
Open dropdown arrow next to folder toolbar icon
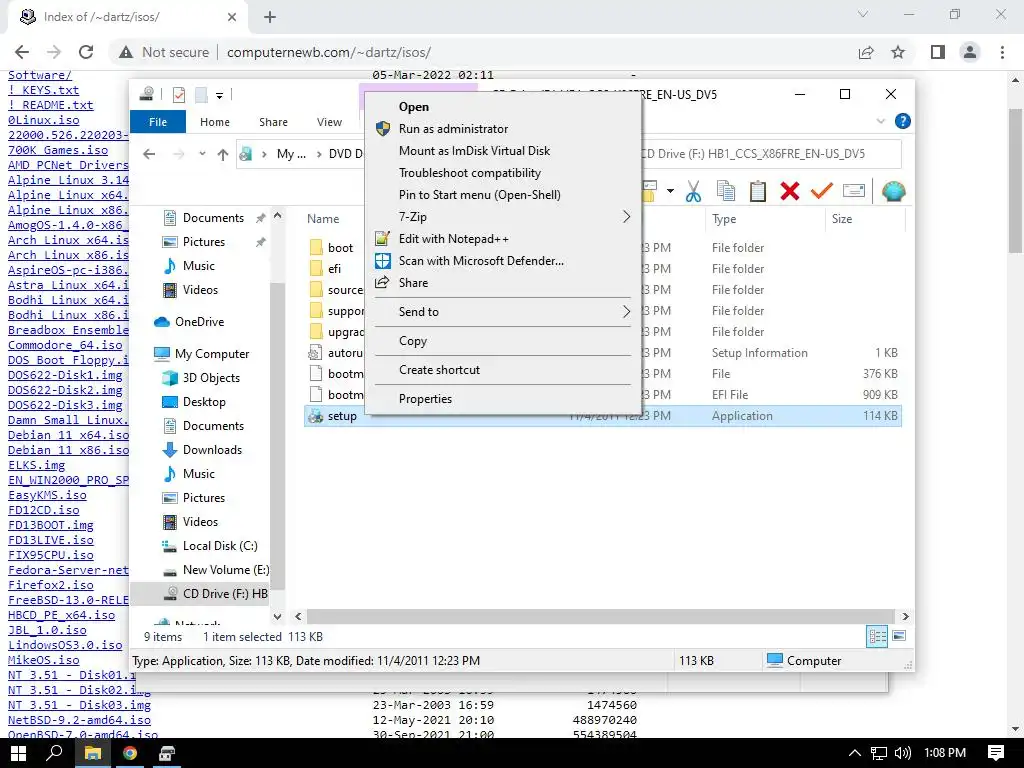670,191
